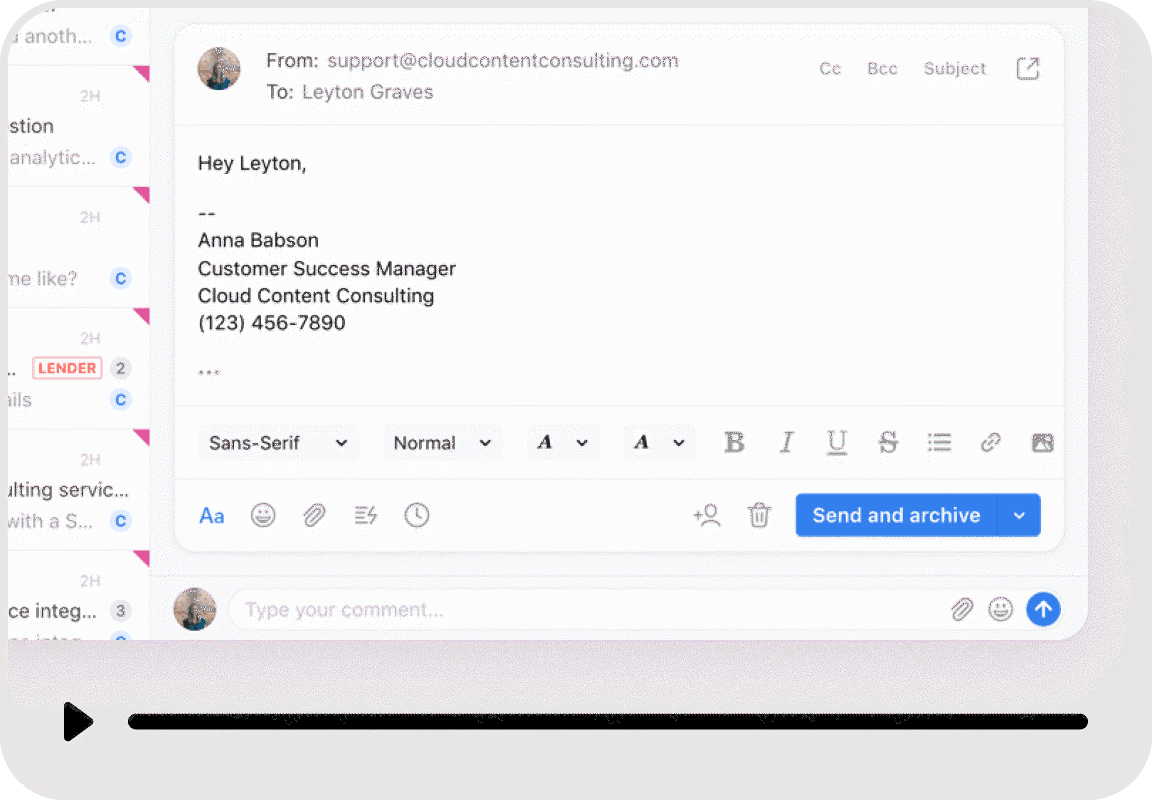This screenshot has height=800, width=1152.
Task: Click the signature line 'Anna Babson'
Action: point(258,240)
